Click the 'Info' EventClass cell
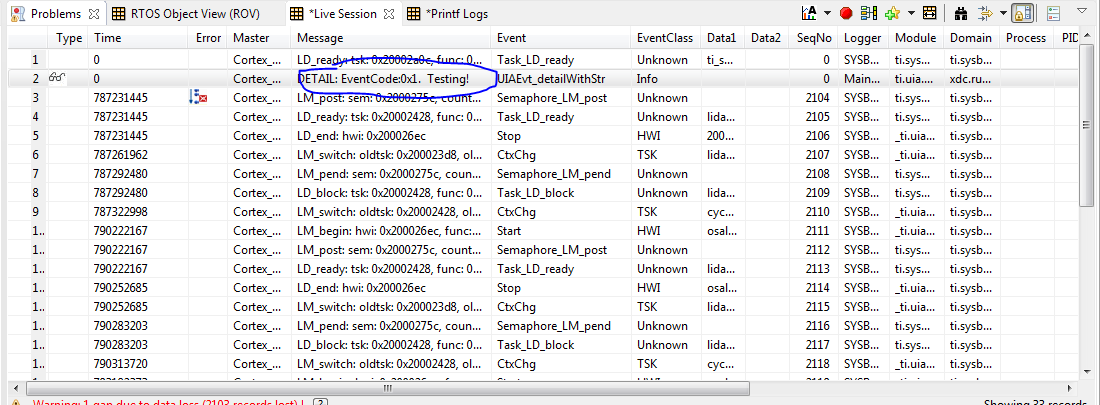Image resolution: width=1100 pixels, height=405 pixels. point(648,79)
